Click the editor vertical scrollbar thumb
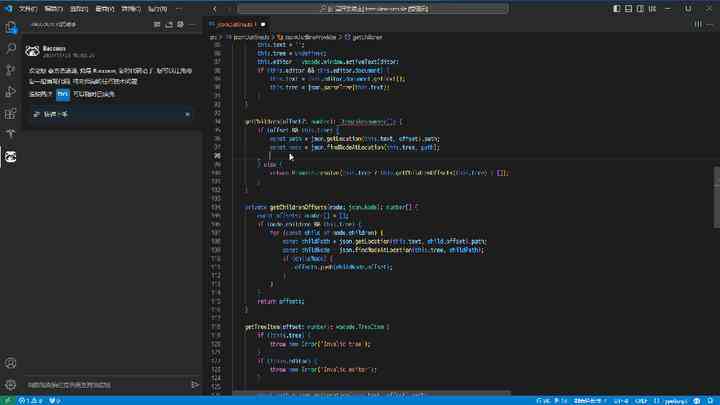The image size is (720, 405). tap(716, 197)
